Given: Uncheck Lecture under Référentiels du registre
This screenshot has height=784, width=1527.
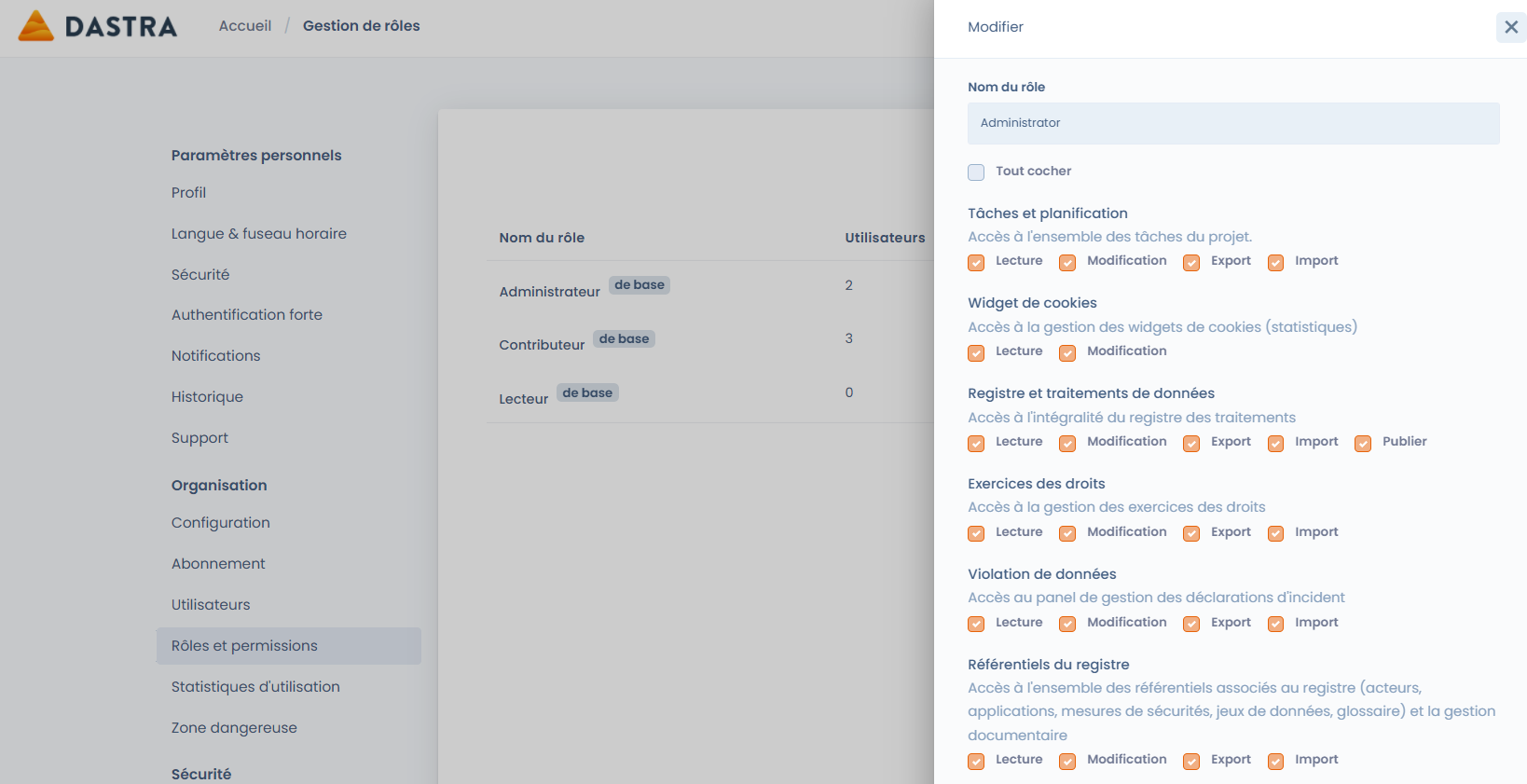Looking at the screenshot, I should pos(976,762).
